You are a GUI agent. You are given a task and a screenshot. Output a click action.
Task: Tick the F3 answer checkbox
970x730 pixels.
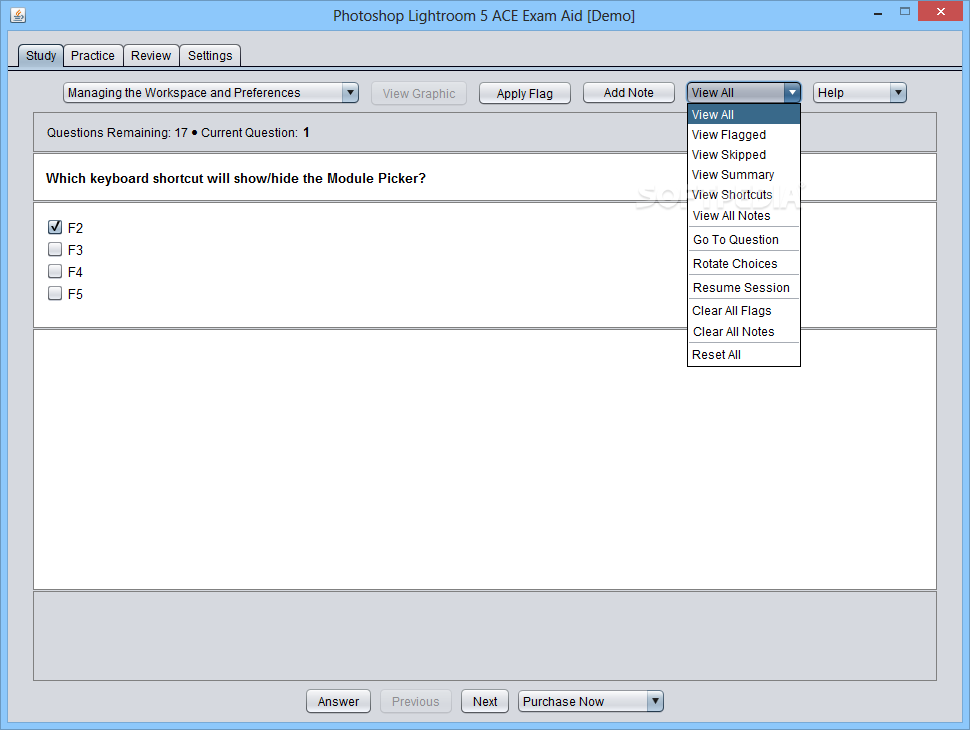coord(55,249)
